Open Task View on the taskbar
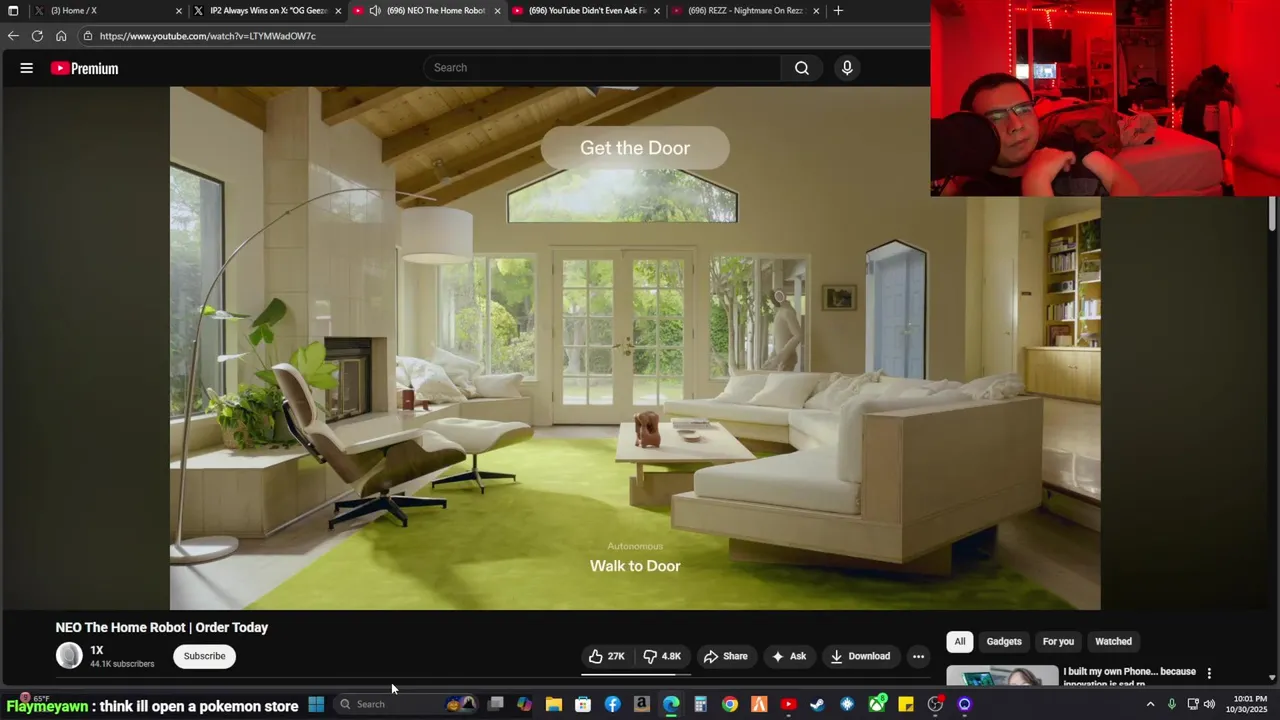The width and height of the screenshot is (1280, 720). (495, 704)
